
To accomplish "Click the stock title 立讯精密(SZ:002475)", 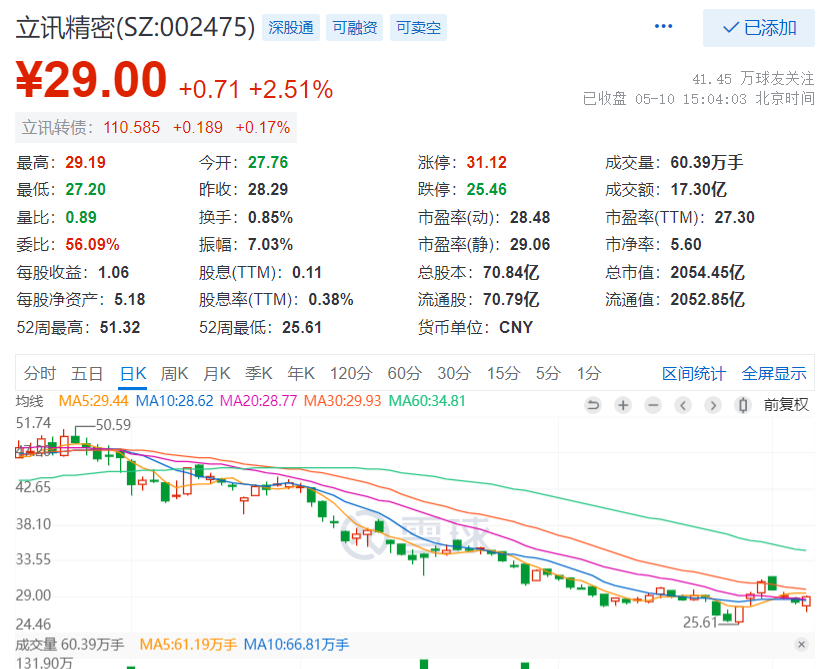I will tap(136, 27).
